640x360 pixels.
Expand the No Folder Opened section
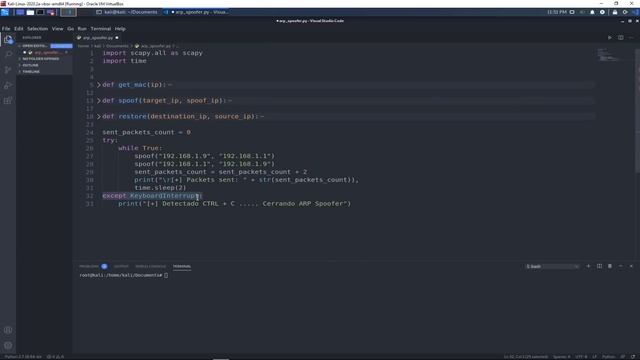[44, 59]
